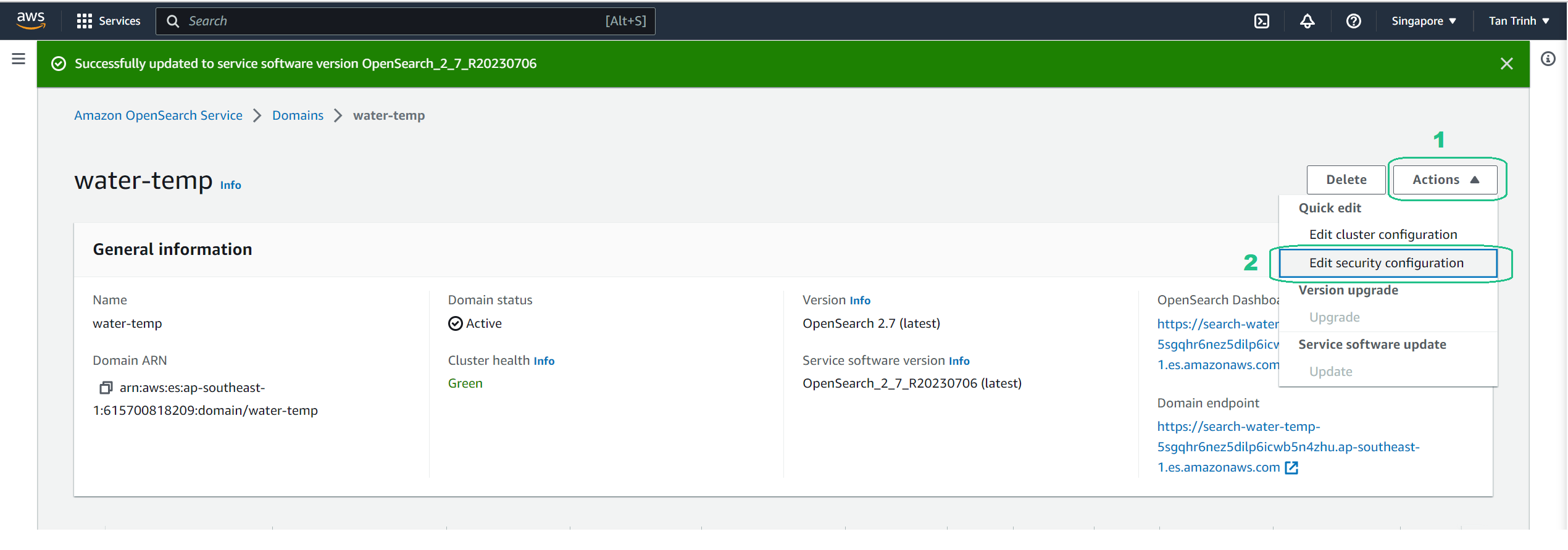Image resolution: width=1568 pixels, height=550 pixels.
Task: Click OpenSearch_2_7_R20230706 (latest) value
Action: tap(912, 383)
